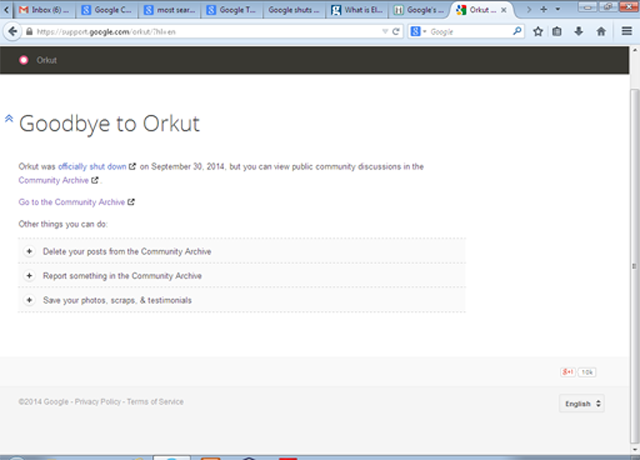Viewport: 640px width, 460px height.
Task: Open the Firefox hamburger menu
Action: 627,31
